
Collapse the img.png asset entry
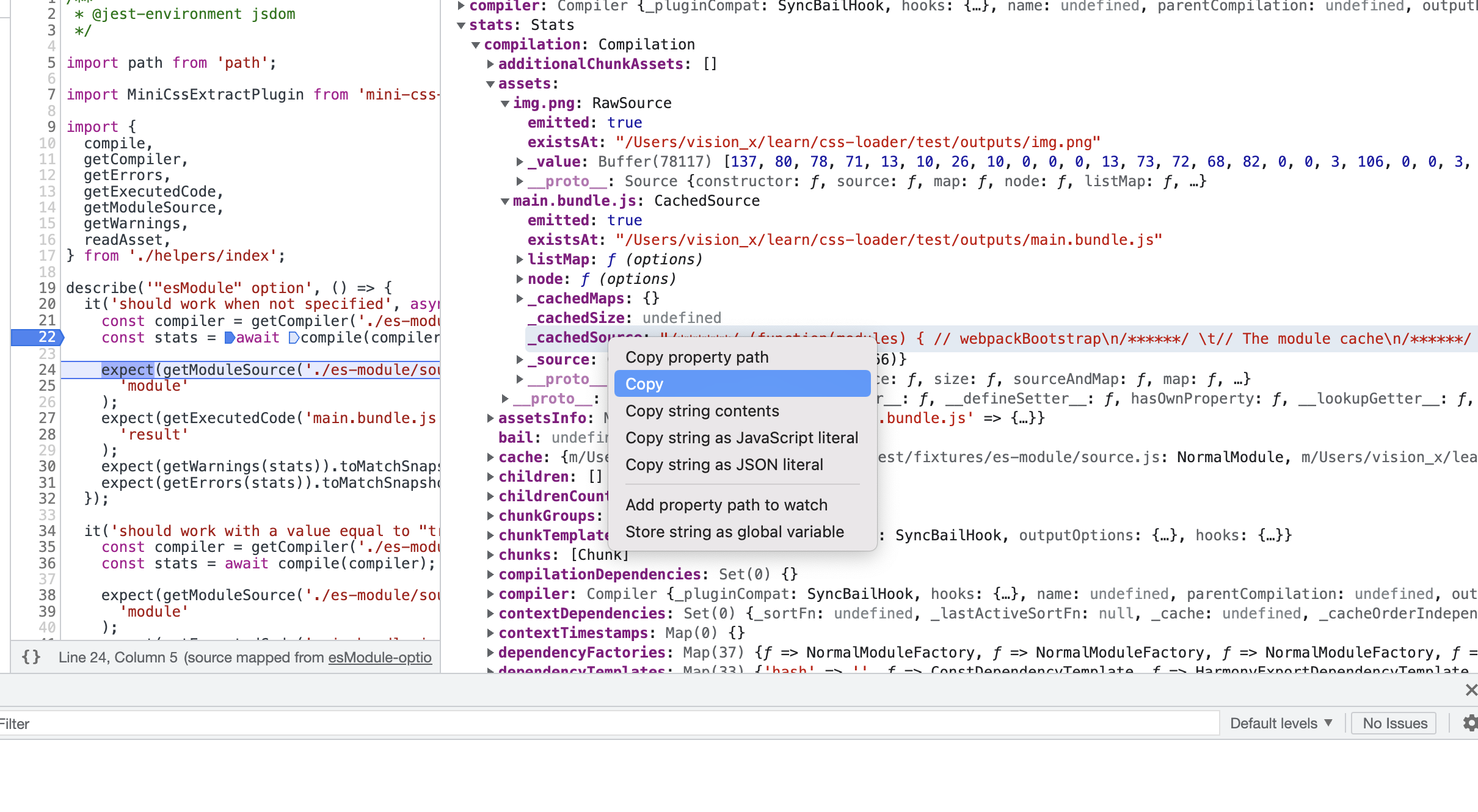point(505,103)
